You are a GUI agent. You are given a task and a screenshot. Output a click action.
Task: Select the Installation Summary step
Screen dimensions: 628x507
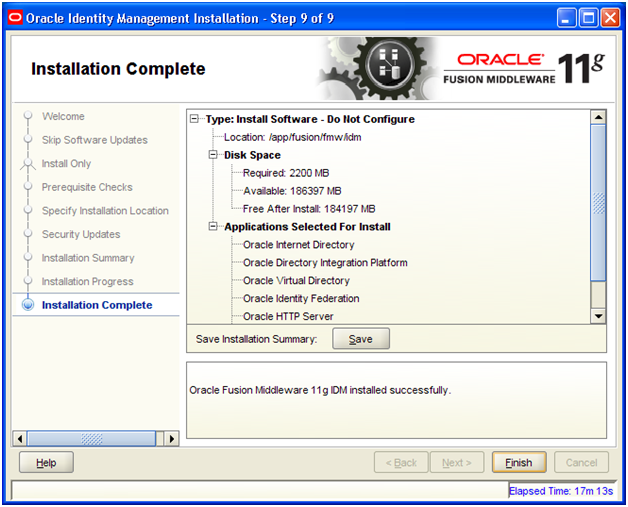pyautogui.click(x=88, y=258)
